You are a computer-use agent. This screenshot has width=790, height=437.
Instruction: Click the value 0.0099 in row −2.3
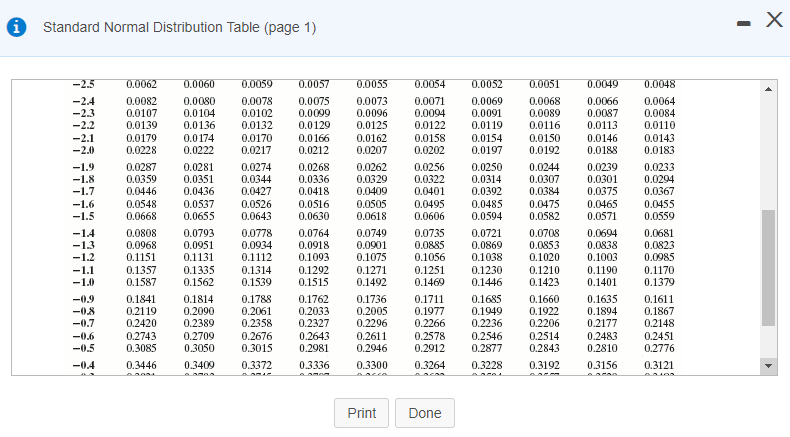(314, 113)
